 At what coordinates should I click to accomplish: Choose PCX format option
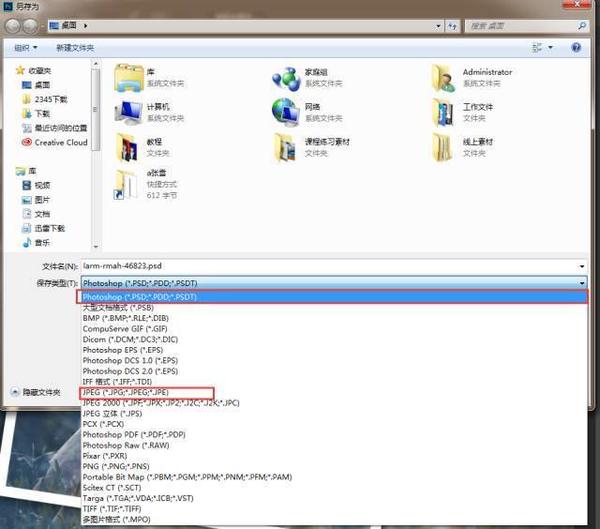(334, 424)
